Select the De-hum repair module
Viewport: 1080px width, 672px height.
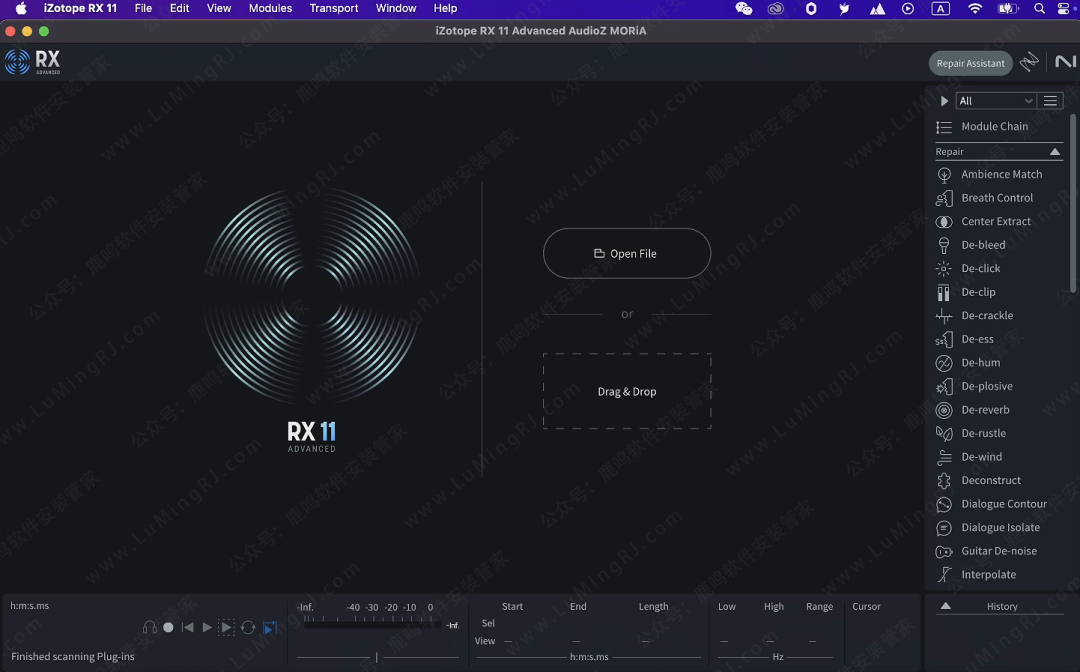click(980, 363)
